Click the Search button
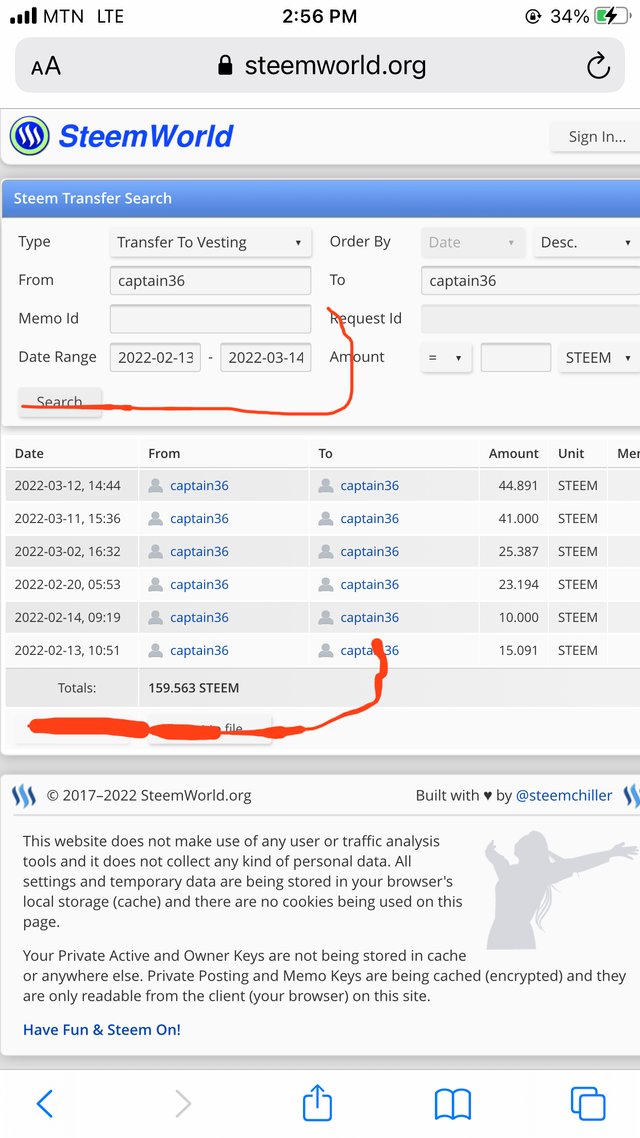This screenshot has width=640, height=1138. tap(60, 402)
